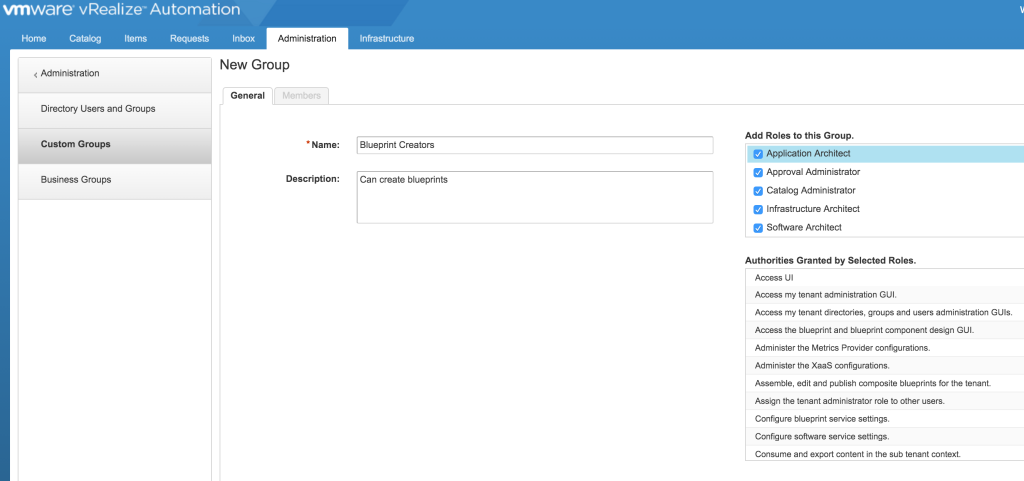The image size is (1024, 481).
Task: Uncheck Infrastructure Architect role
Action: [x=758, y=209]
